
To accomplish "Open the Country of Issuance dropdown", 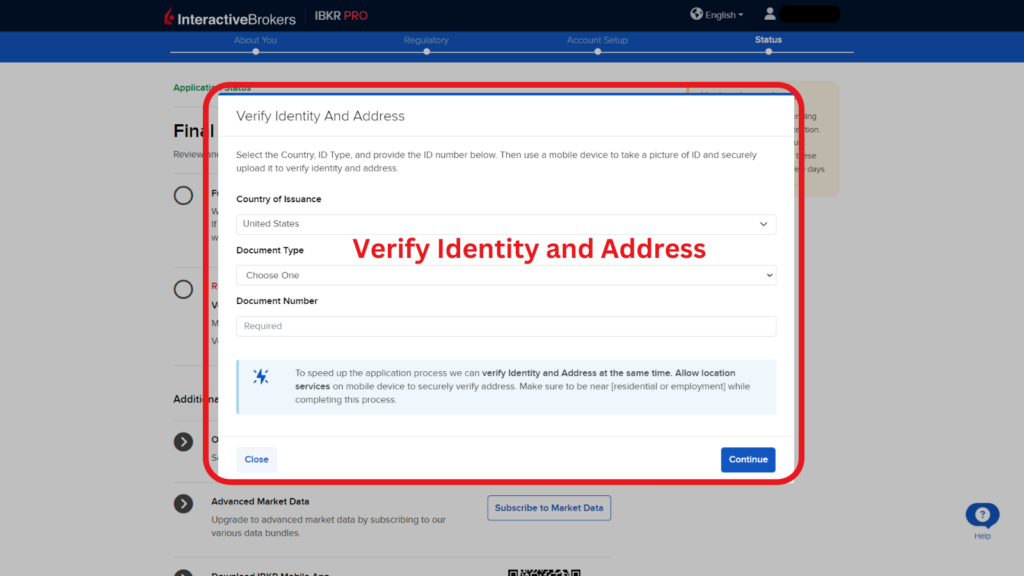I will click(506, 224).
